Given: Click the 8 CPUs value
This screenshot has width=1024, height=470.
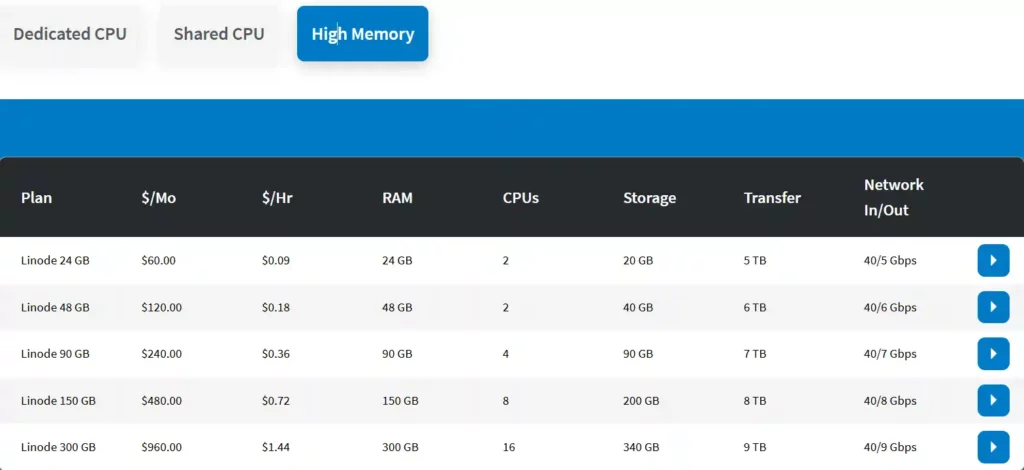Looking at the screenshot, I should click(506, 401).
